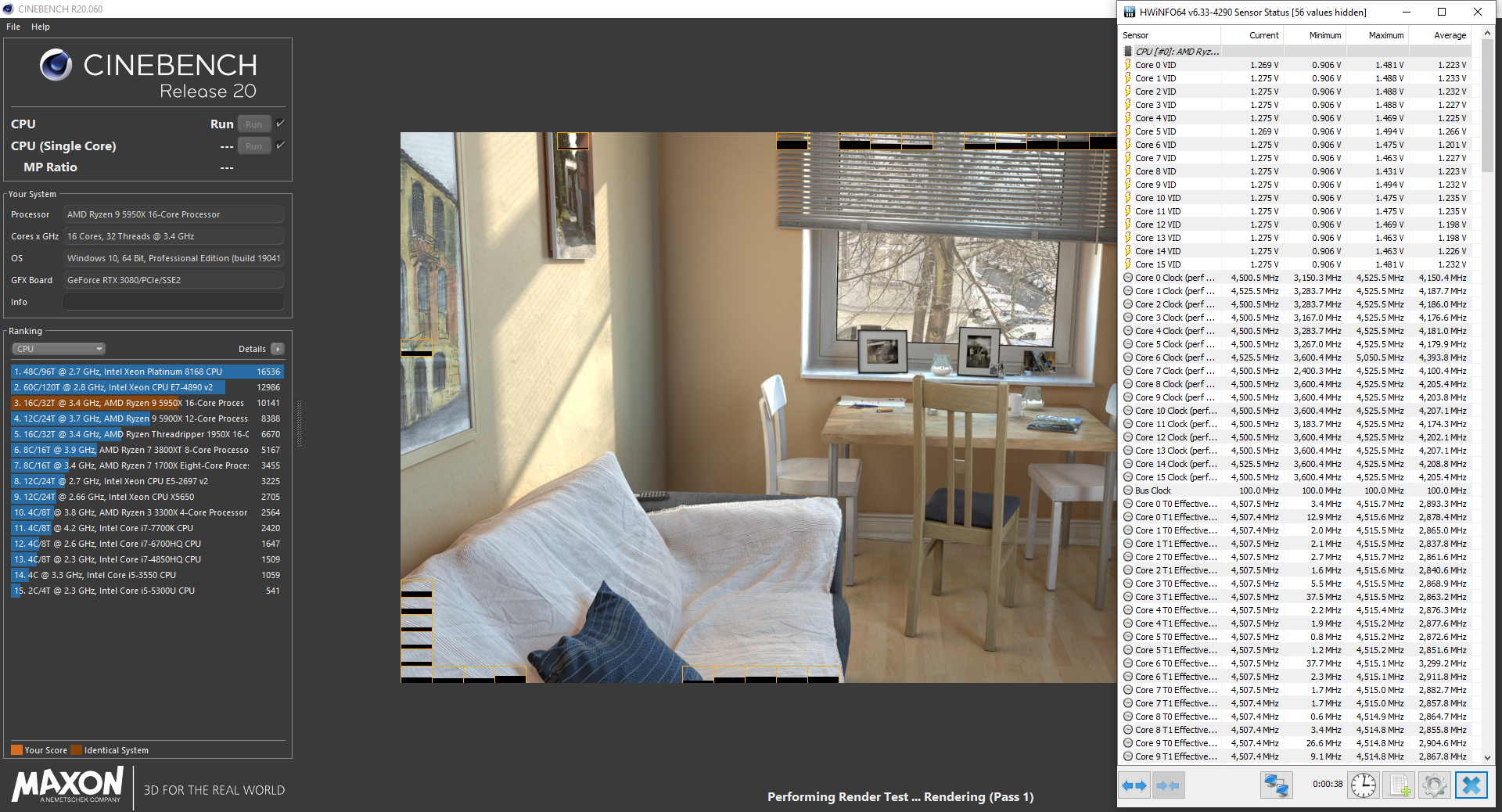Click the Run button for CPU test
Viewport: 1502px width, 812px height.
click(254, 124)
